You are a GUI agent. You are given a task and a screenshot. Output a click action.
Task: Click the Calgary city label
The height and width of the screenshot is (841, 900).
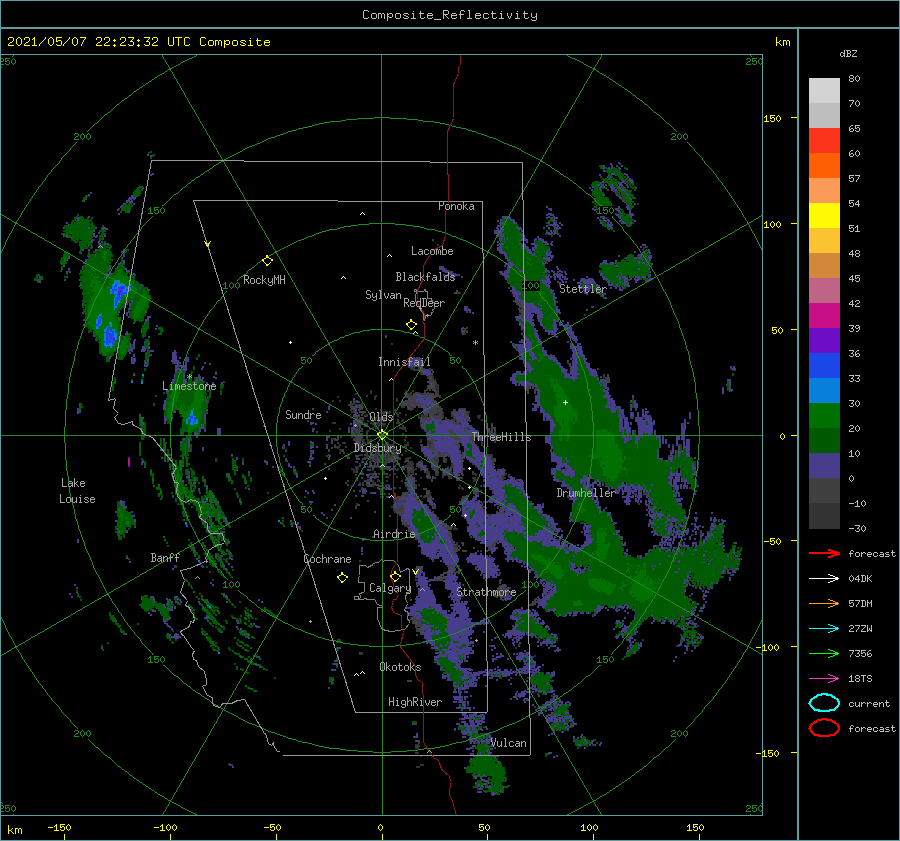(390, 588)
